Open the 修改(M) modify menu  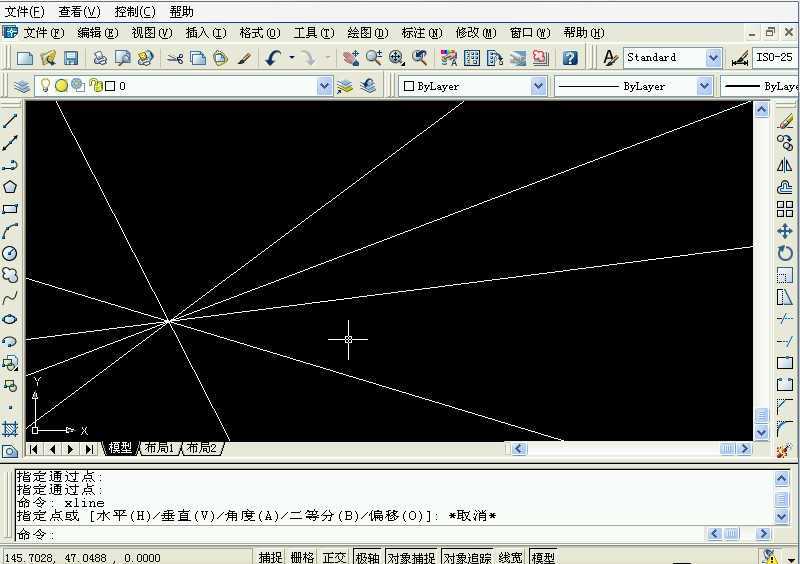pyautogui.click(x=476, y=33)
